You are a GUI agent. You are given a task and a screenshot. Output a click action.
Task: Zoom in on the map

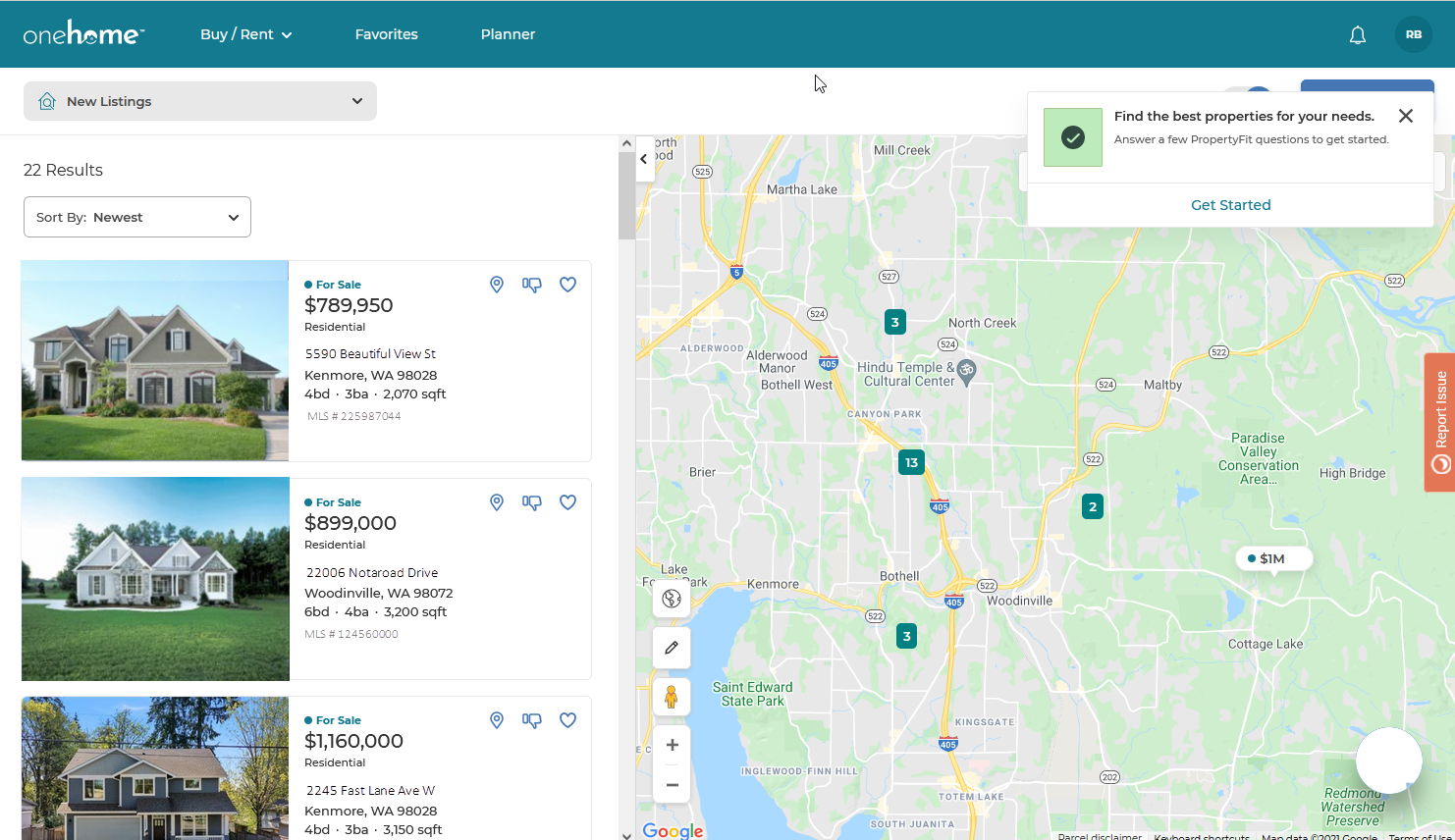tap(672, 746)
